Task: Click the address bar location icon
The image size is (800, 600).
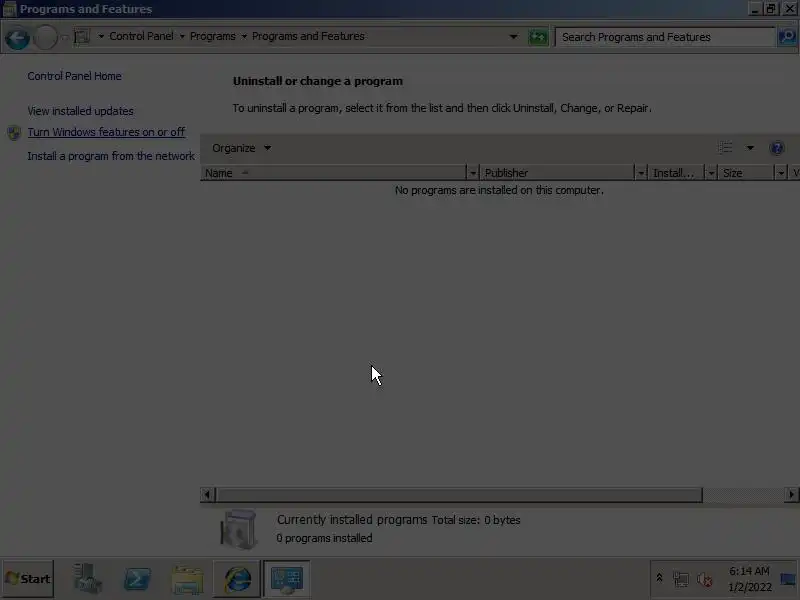Action: coord(82,37)
